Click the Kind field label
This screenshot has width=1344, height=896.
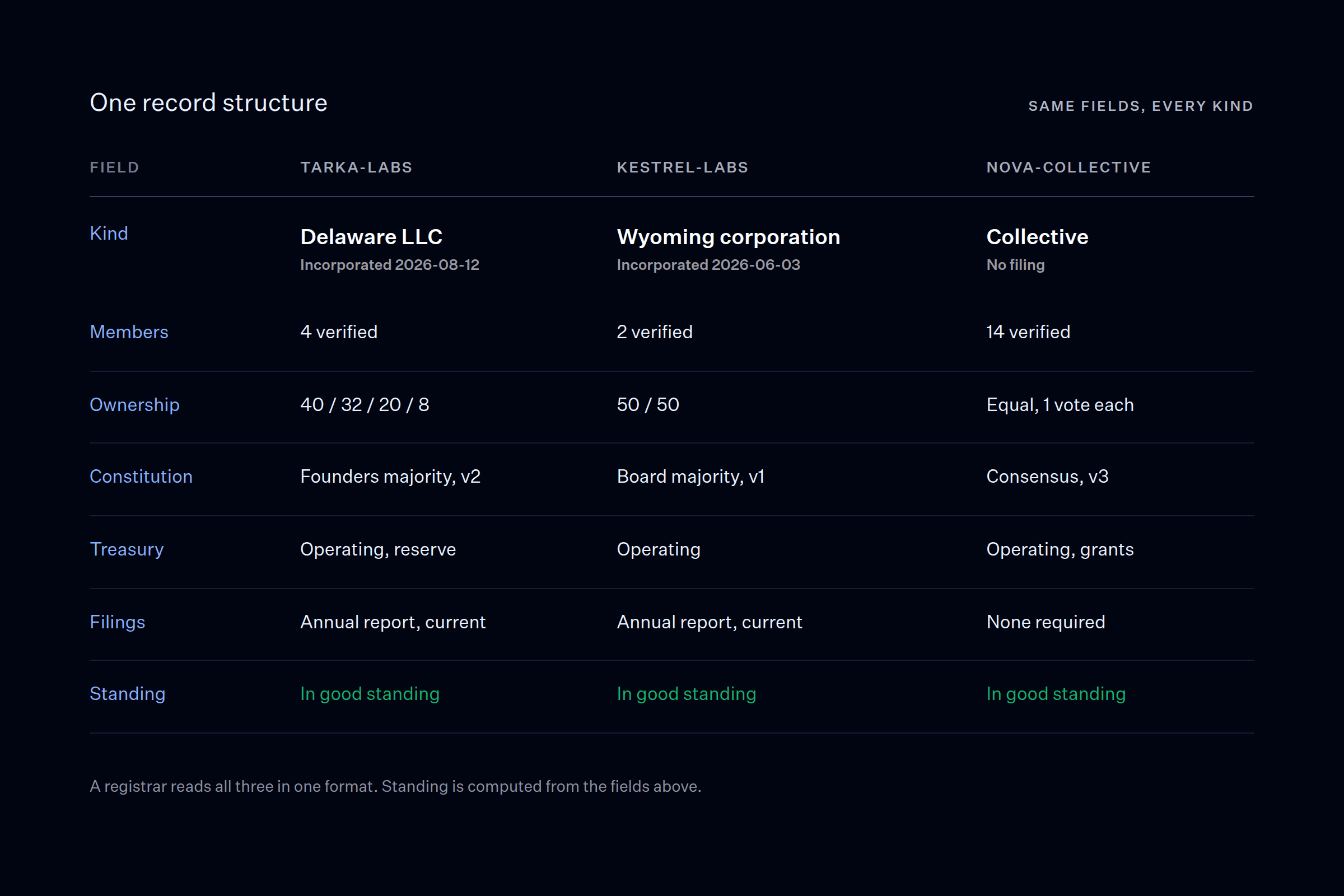pos(109,234)
